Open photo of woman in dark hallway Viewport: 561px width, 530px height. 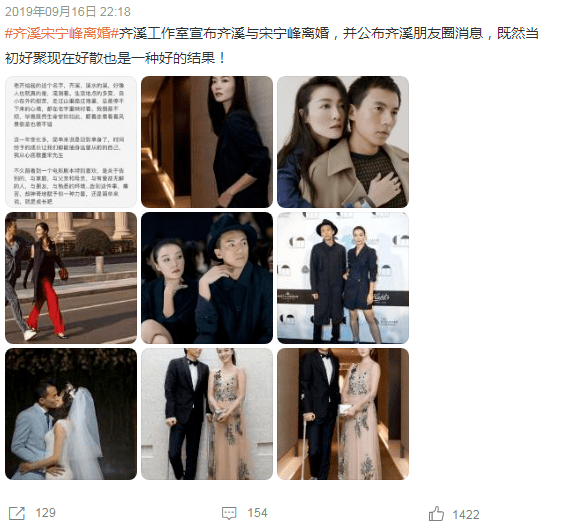tap(207, 142)
